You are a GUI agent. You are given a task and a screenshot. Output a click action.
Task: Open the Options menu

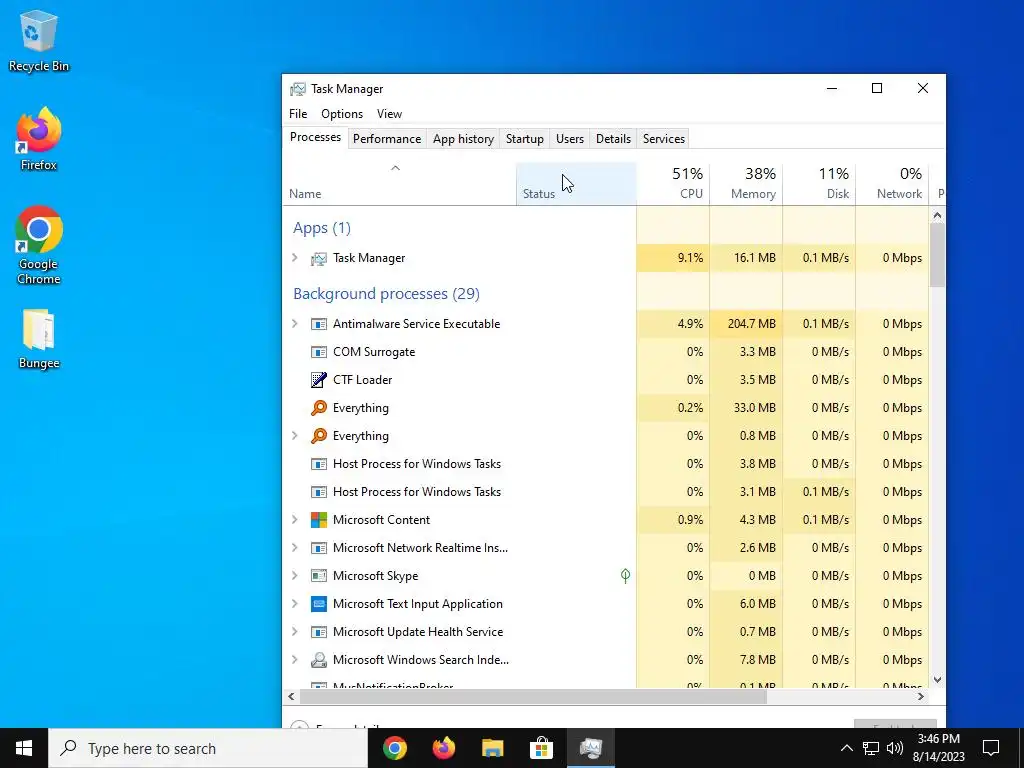click(342, 114)
